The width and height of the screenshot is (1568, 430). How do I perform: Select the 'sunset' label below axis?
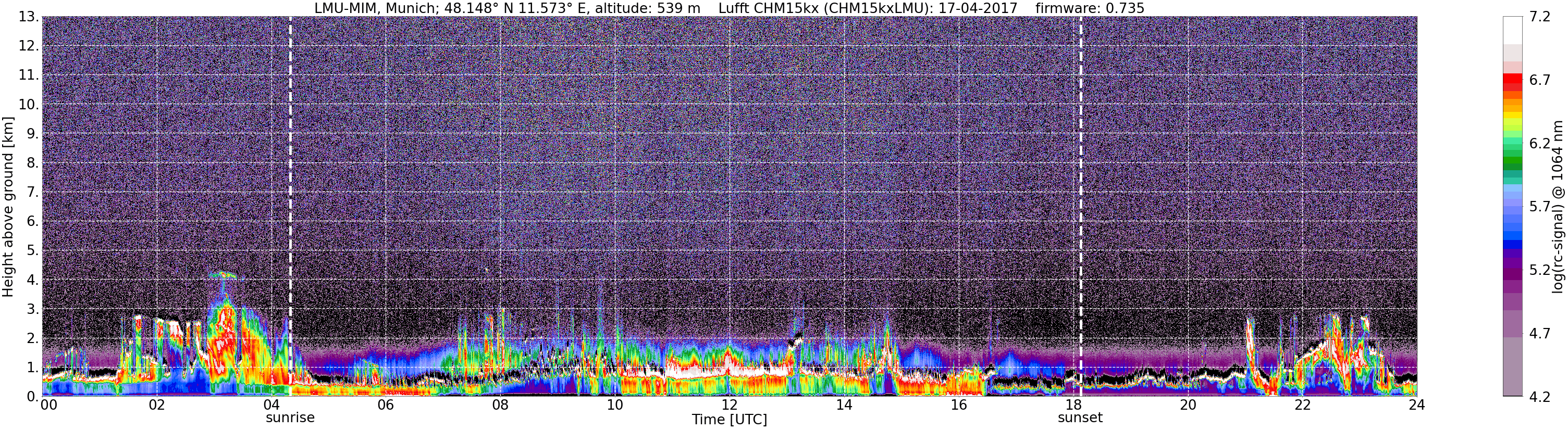(1080, 418)
